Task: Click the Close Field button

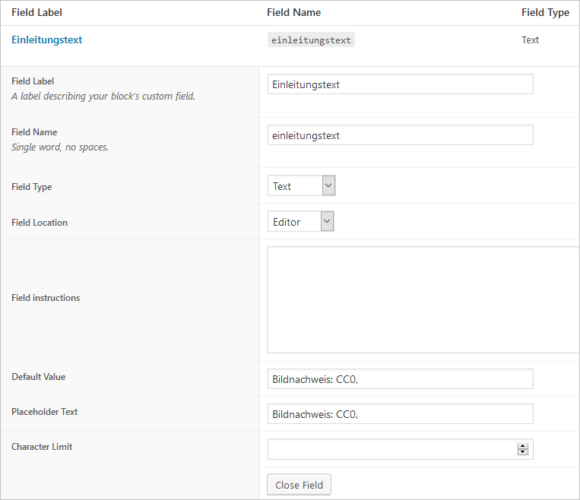Action: 299,484
